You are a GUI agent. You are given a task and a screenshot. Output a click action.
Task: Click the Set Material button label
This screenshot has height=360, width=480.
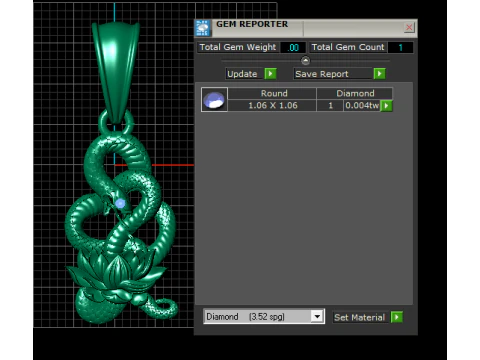tap(360, 317)
